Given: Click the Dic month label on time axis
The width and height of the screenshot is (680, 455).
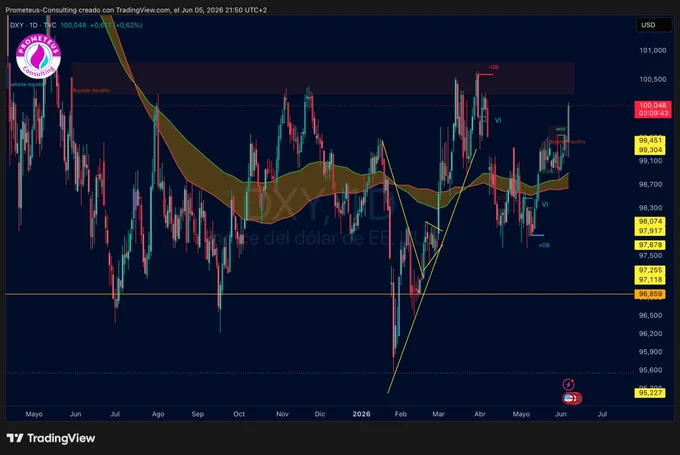Looking at the screenshot, I should pyautogui.click(x=320, y=414).
